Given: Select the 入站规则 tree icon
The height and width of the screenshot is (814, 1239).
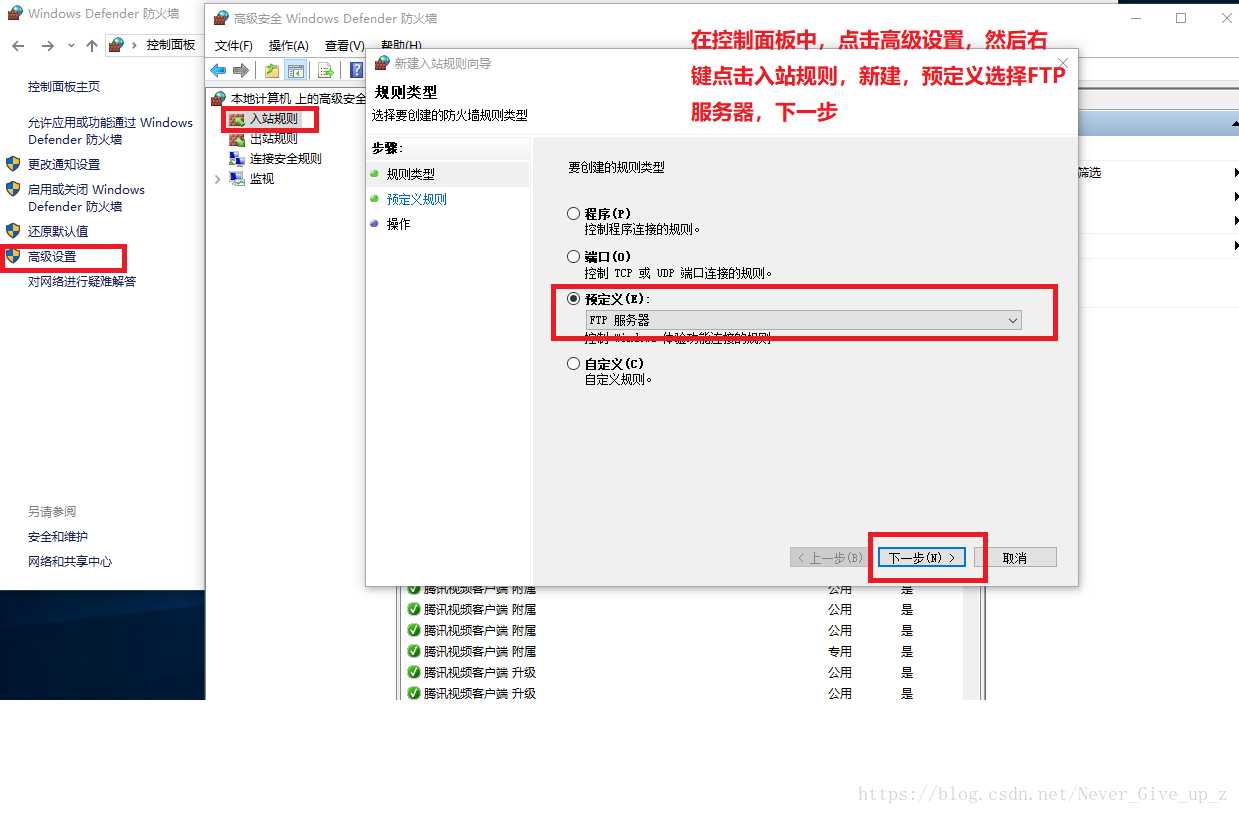Looking at the screenshot, I should [237, 119].
